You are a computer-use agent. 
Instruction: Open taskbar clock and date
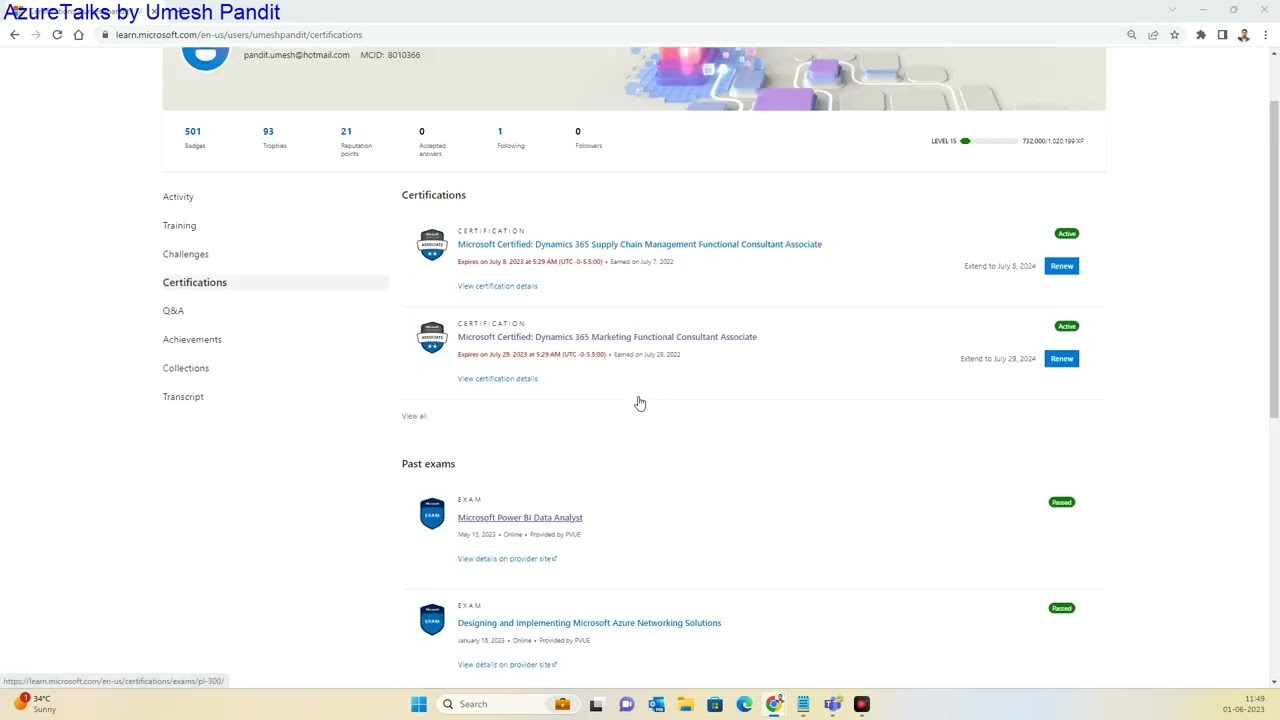click(1244, 704)
